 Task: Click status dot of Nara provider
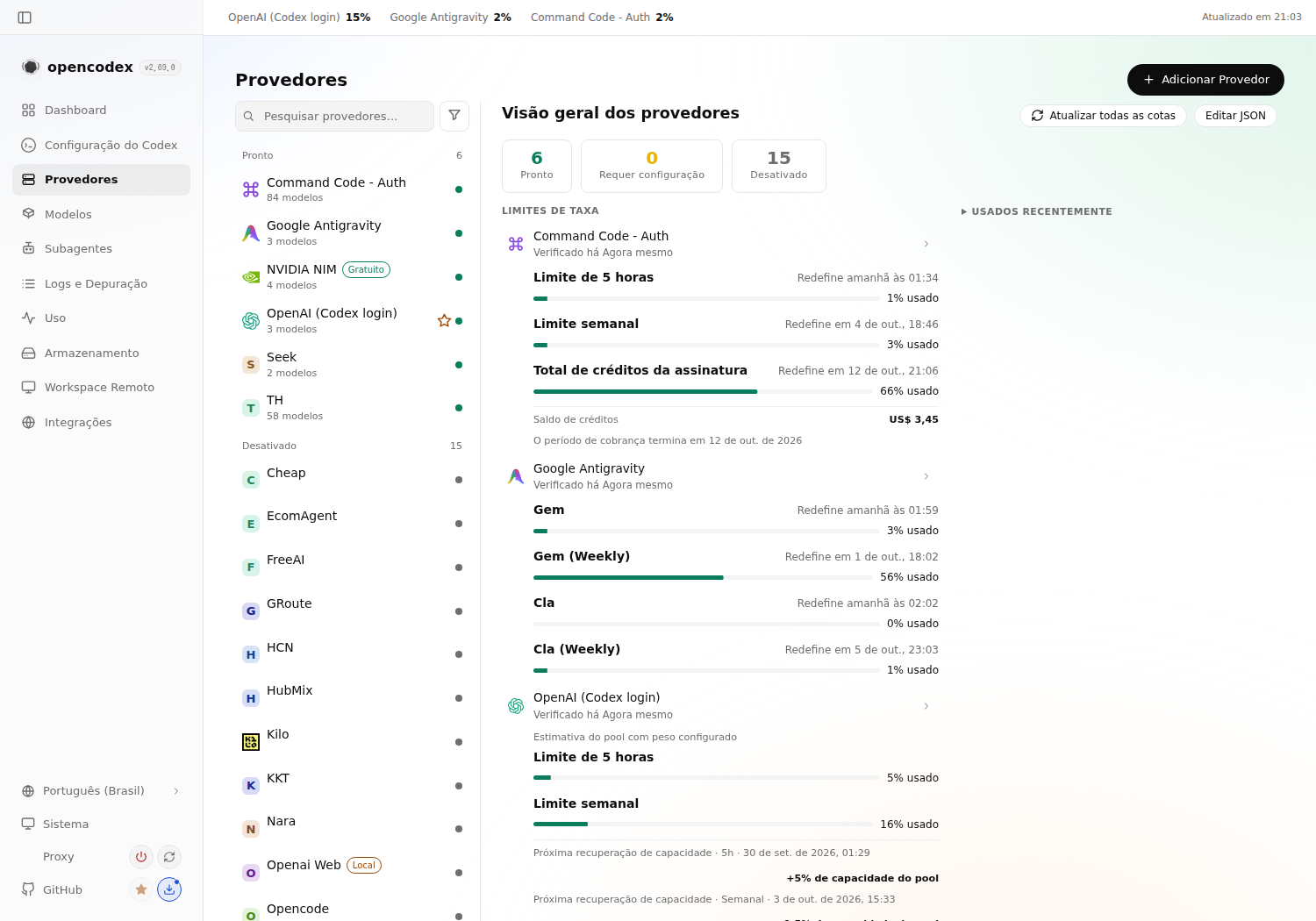pyautogui.click(x=459, y=829)
